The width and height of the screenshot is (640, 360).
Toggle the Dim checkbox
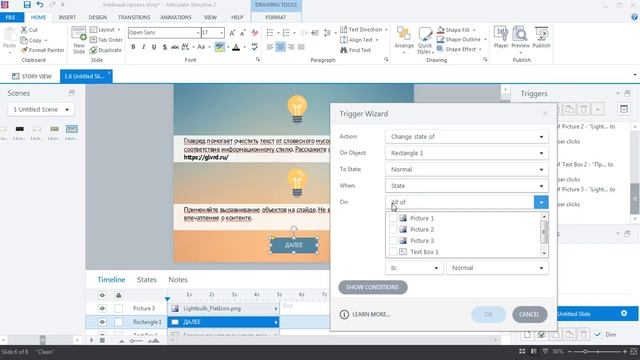pyautogui.click(x=598, y=334)
